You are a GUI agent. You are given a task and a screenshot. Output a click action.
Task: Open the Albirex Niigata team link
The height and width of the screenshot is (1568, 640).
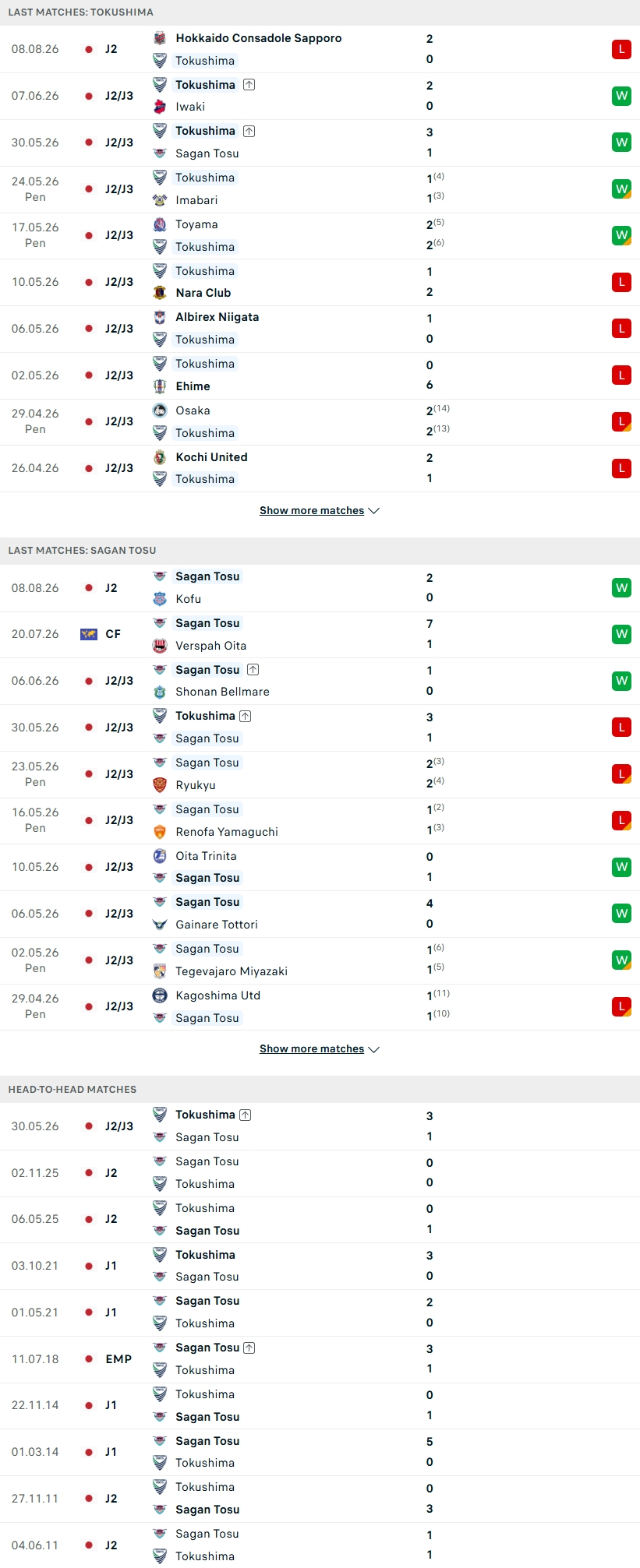click(217, 317)
